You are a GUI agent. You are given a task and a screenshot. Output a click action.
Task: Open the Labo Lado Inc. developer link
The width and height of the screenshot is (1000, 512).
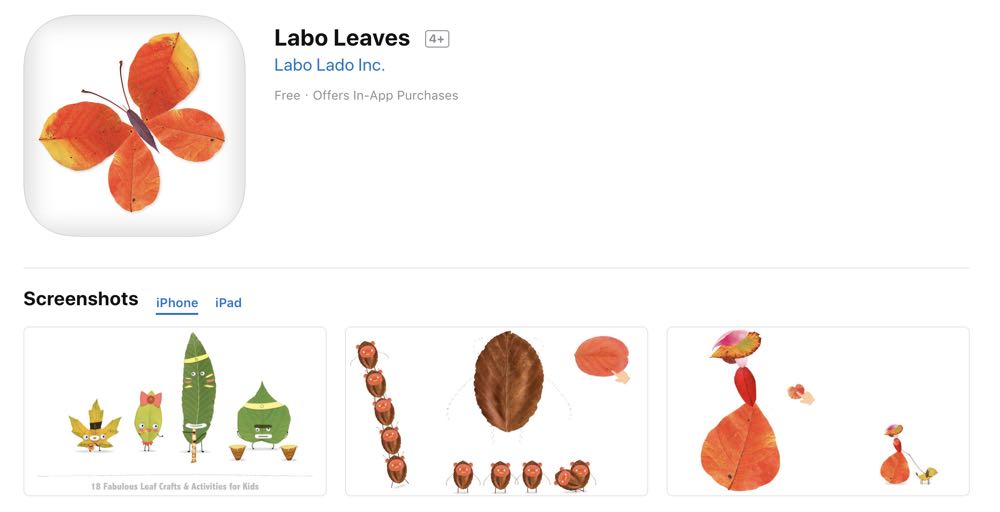point(329,65)
